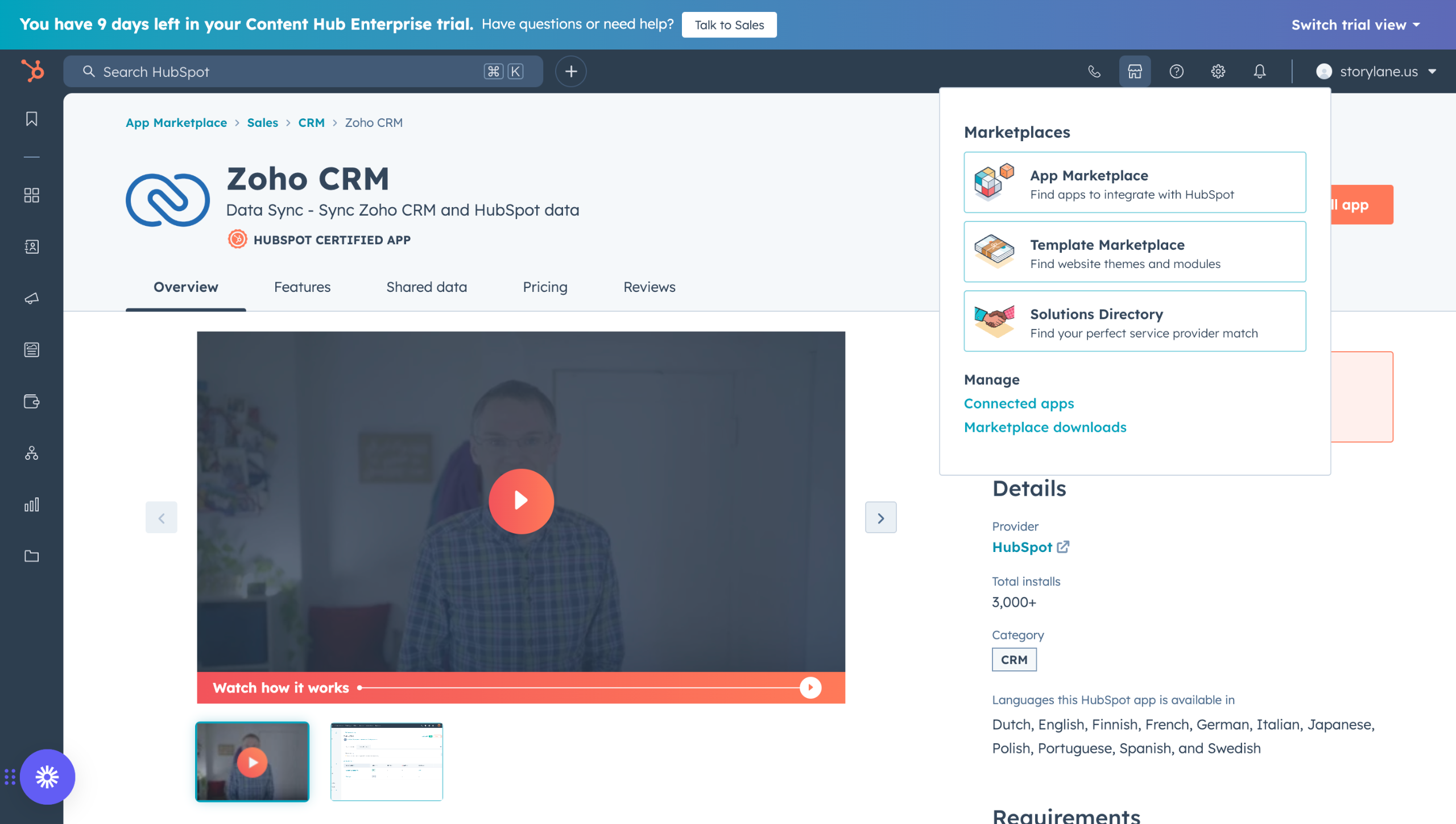Click the HubSpot sprocket logo

pyautogui.click(x=32, y=71)
